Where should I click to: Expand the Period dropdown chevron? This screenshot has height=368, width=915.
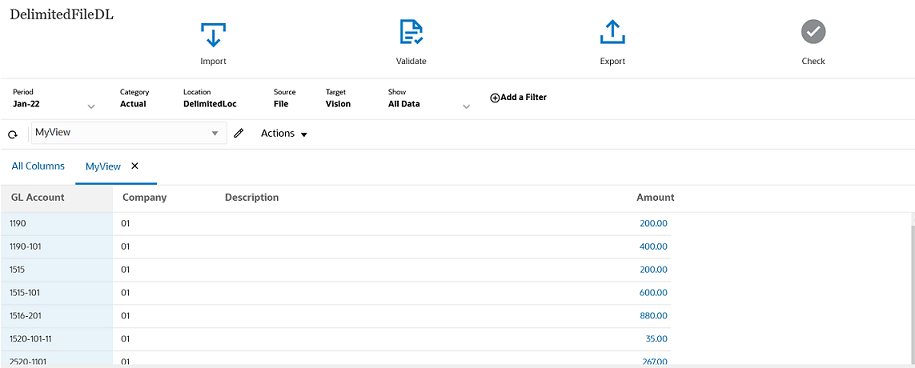coord(91,107)
